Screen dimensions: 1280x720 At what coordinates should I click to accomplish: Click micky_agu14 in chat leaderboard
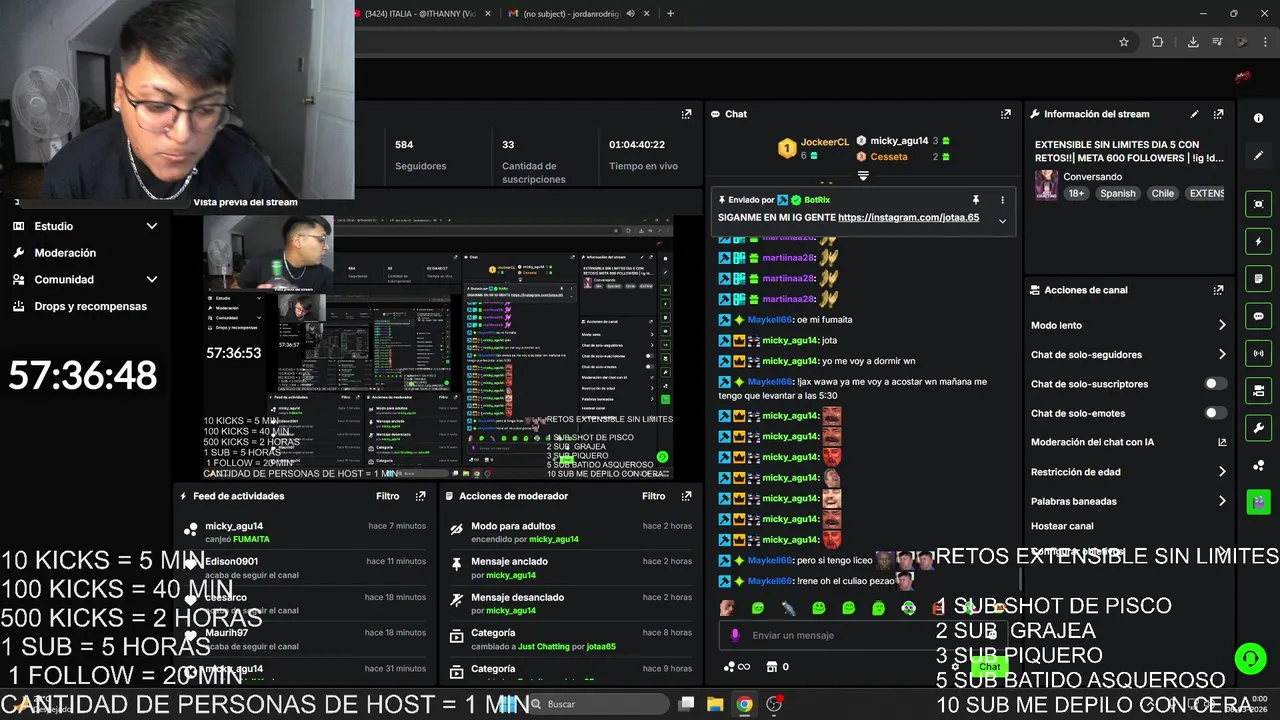coord(899,141)
